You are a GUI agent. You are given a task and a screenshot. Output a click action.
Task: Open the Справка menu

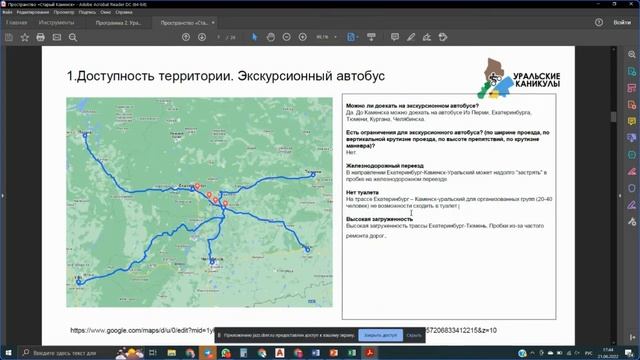pos(124,12)
